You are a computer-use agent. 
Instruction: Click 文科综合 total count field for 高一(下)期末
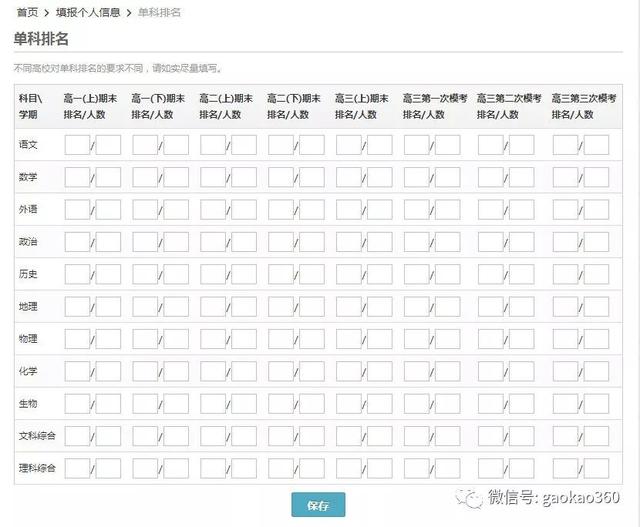pyautogui.click(x=176, y=436)
